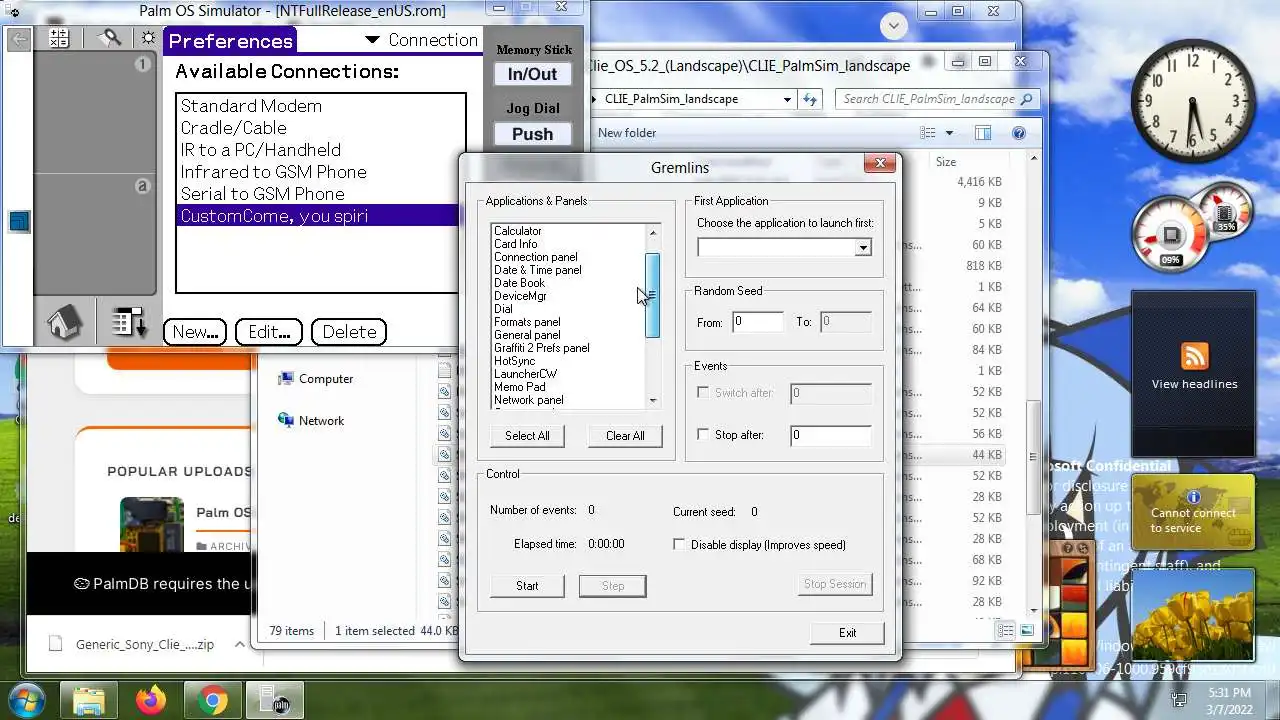This screenshot has height=720, width=1280.
Task: Click the Preferences title tab in Palm
Action: click(x=230, y=40)
